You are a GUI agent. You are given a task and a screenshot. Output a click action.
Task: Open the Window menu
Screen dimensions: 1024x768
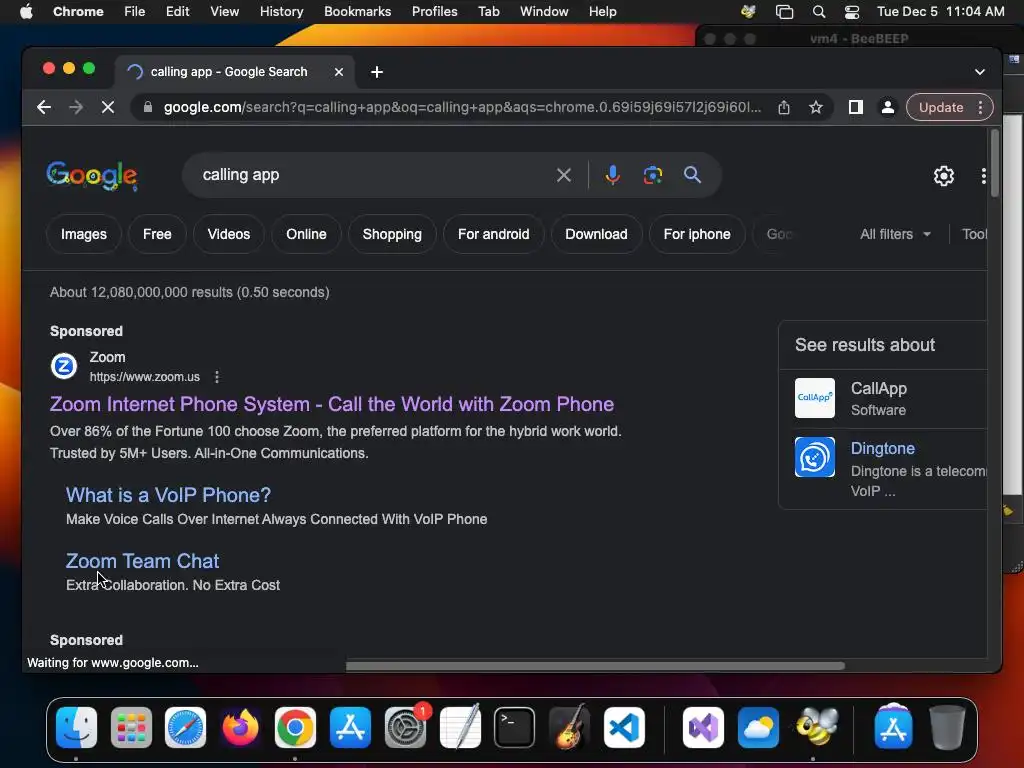click(x=544, y=12)
